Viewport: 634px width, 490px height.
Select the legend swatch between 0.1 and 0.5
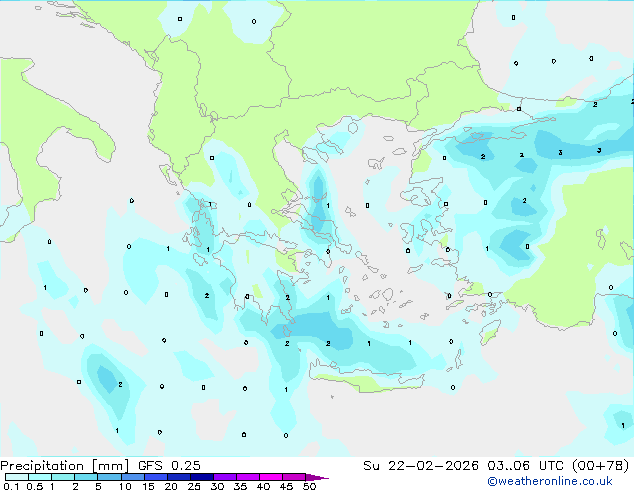tap(17, 477)
